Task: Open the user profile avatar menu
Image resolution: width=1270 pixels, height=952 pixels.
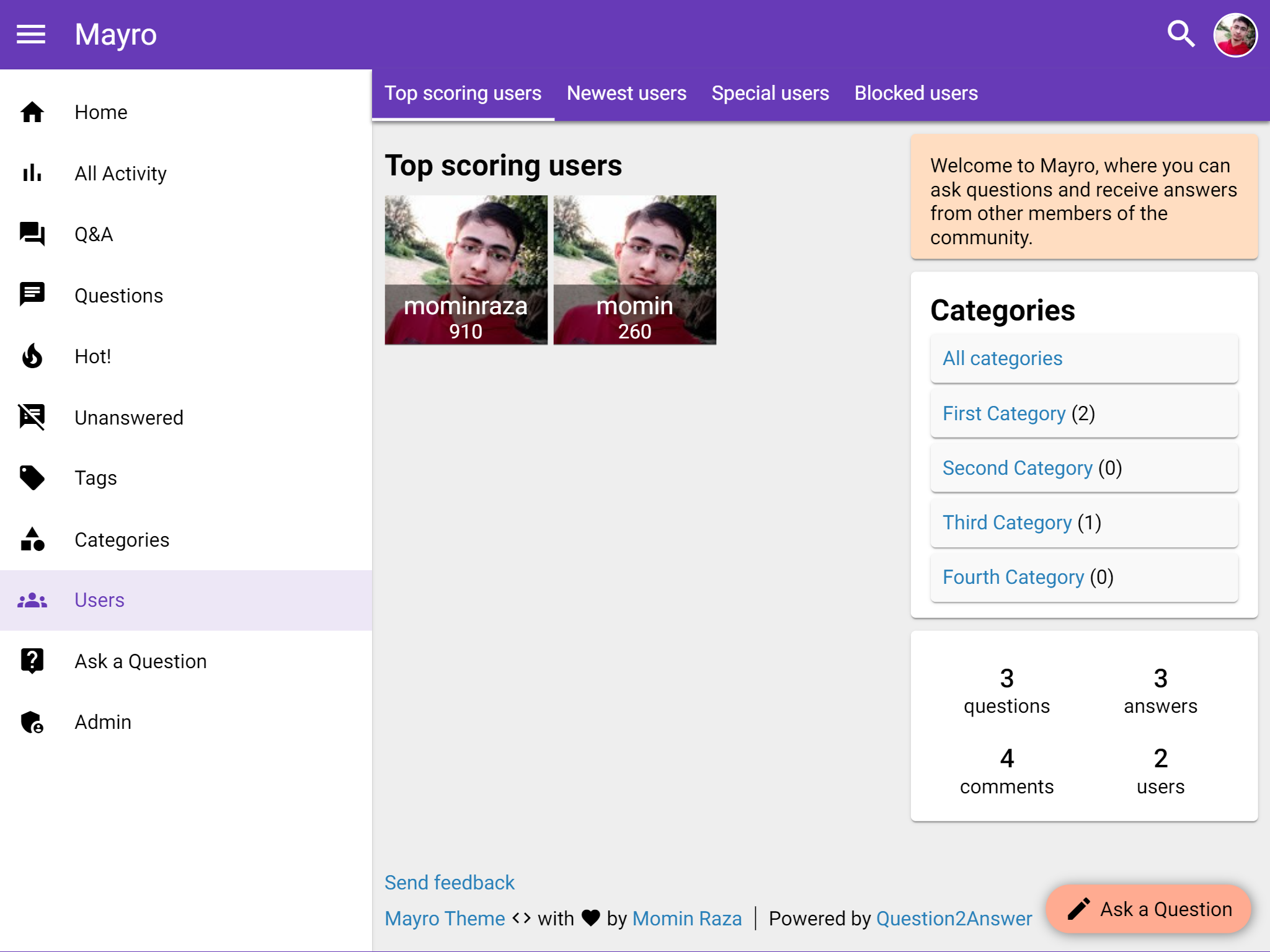Action: click(x=1235, y=35)
